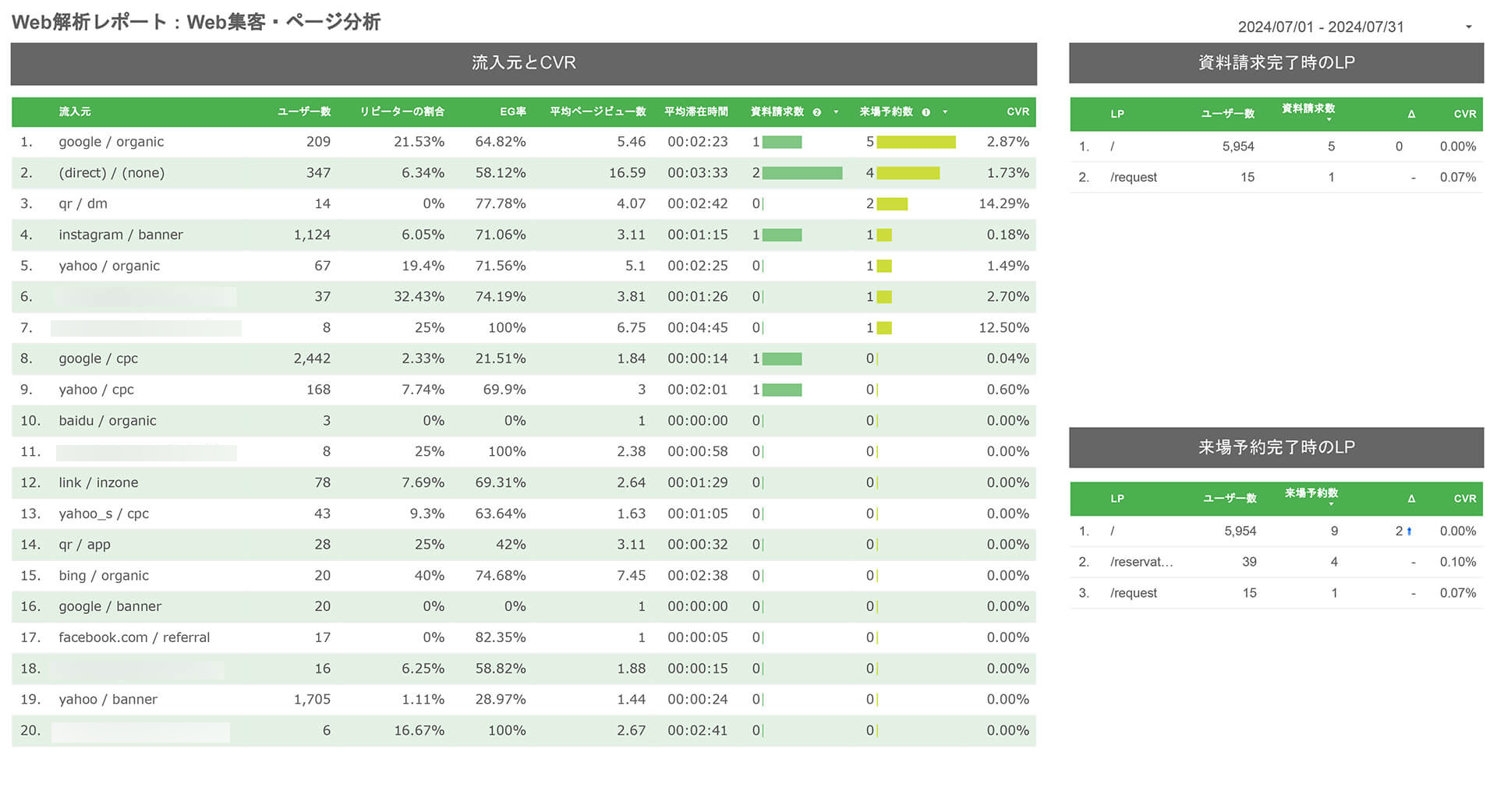This screenshot has height=812, width=1497.
Task: Click the sort triangle under 資料請求数 in 資料請求完了時のLP
Action: coord(1329,121)
